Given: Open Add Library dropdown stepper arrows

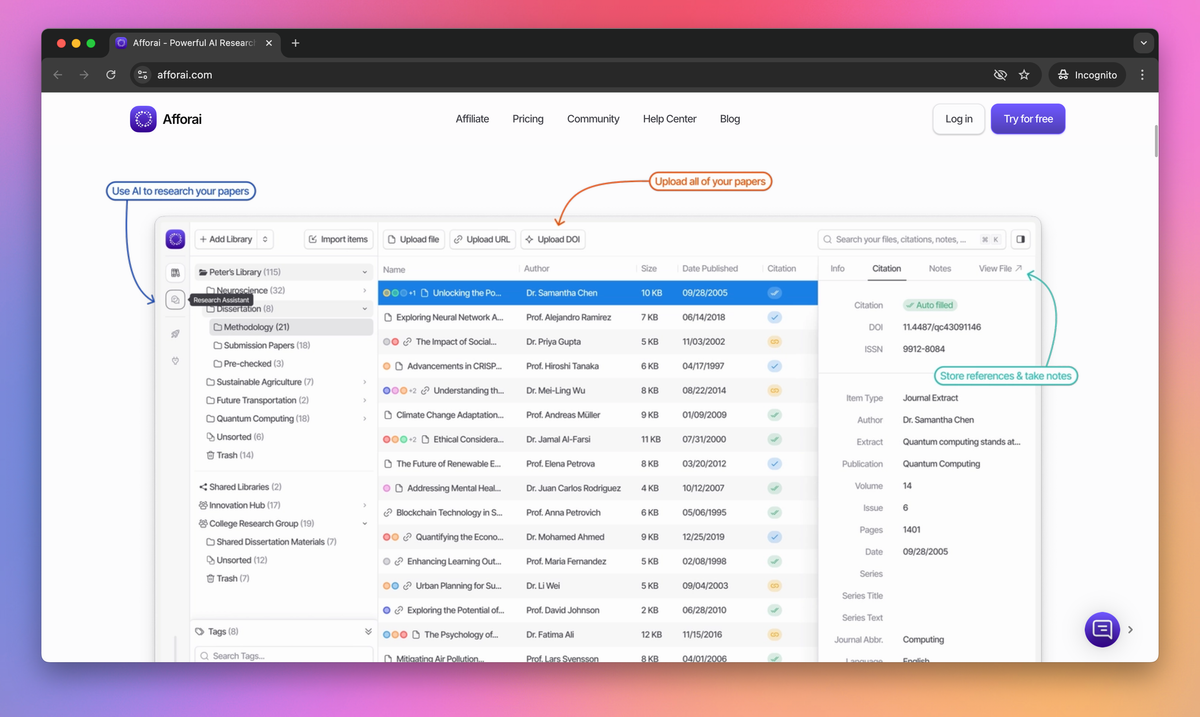Looking at the screenshot, I should (x=265, y=239).
